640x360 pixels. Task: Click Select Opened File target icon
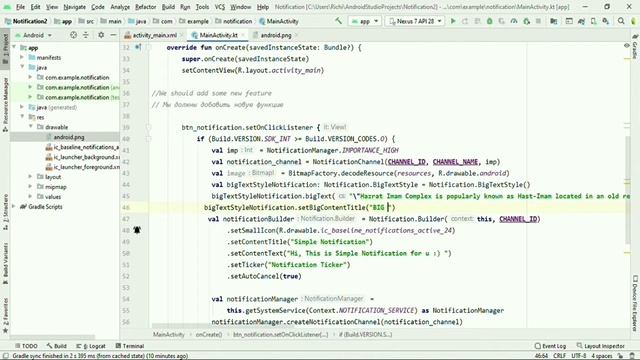click(73, 35)
